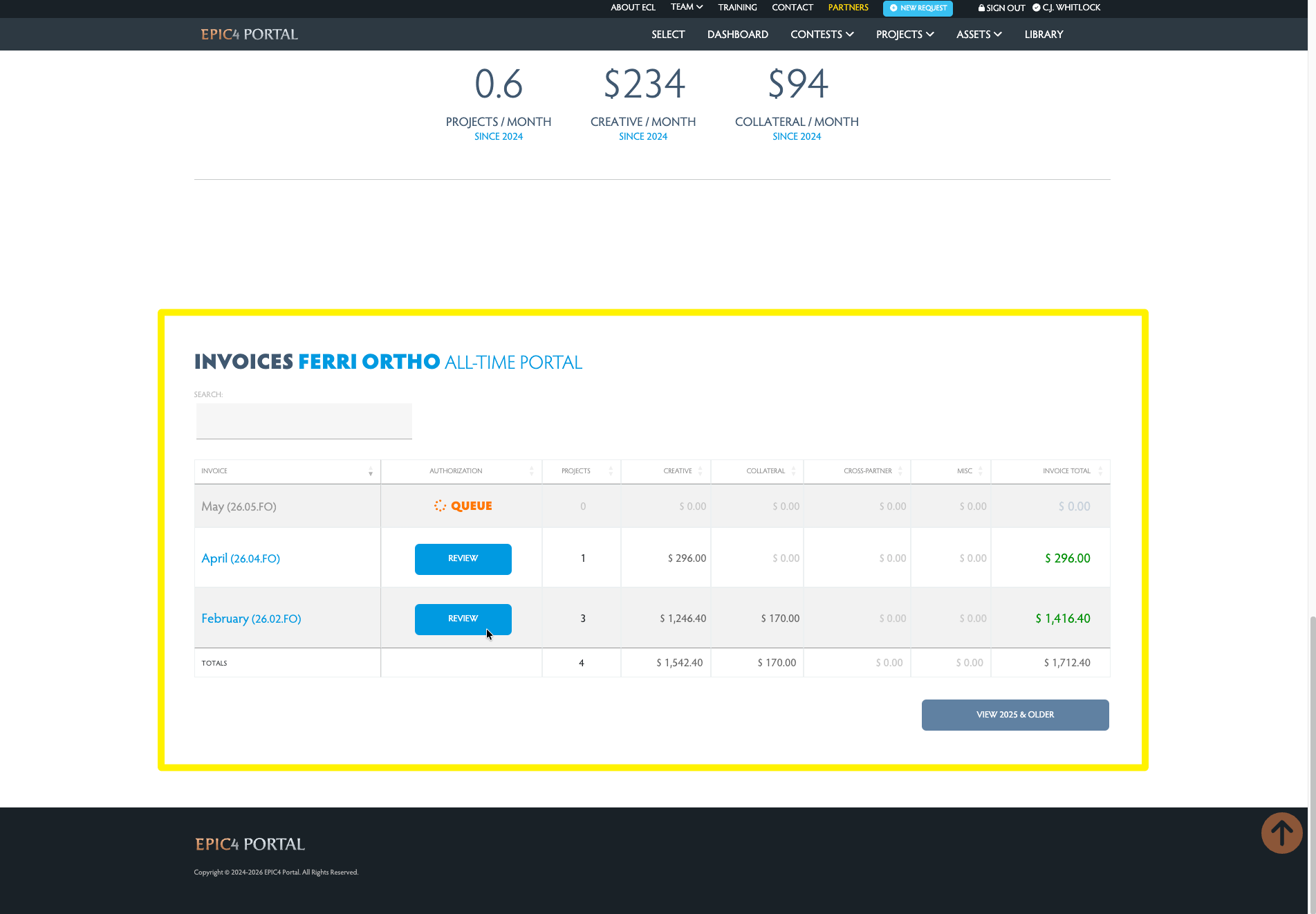Sort by Authorization column arrows
The image size is (1316, 914).
[532, 471]
